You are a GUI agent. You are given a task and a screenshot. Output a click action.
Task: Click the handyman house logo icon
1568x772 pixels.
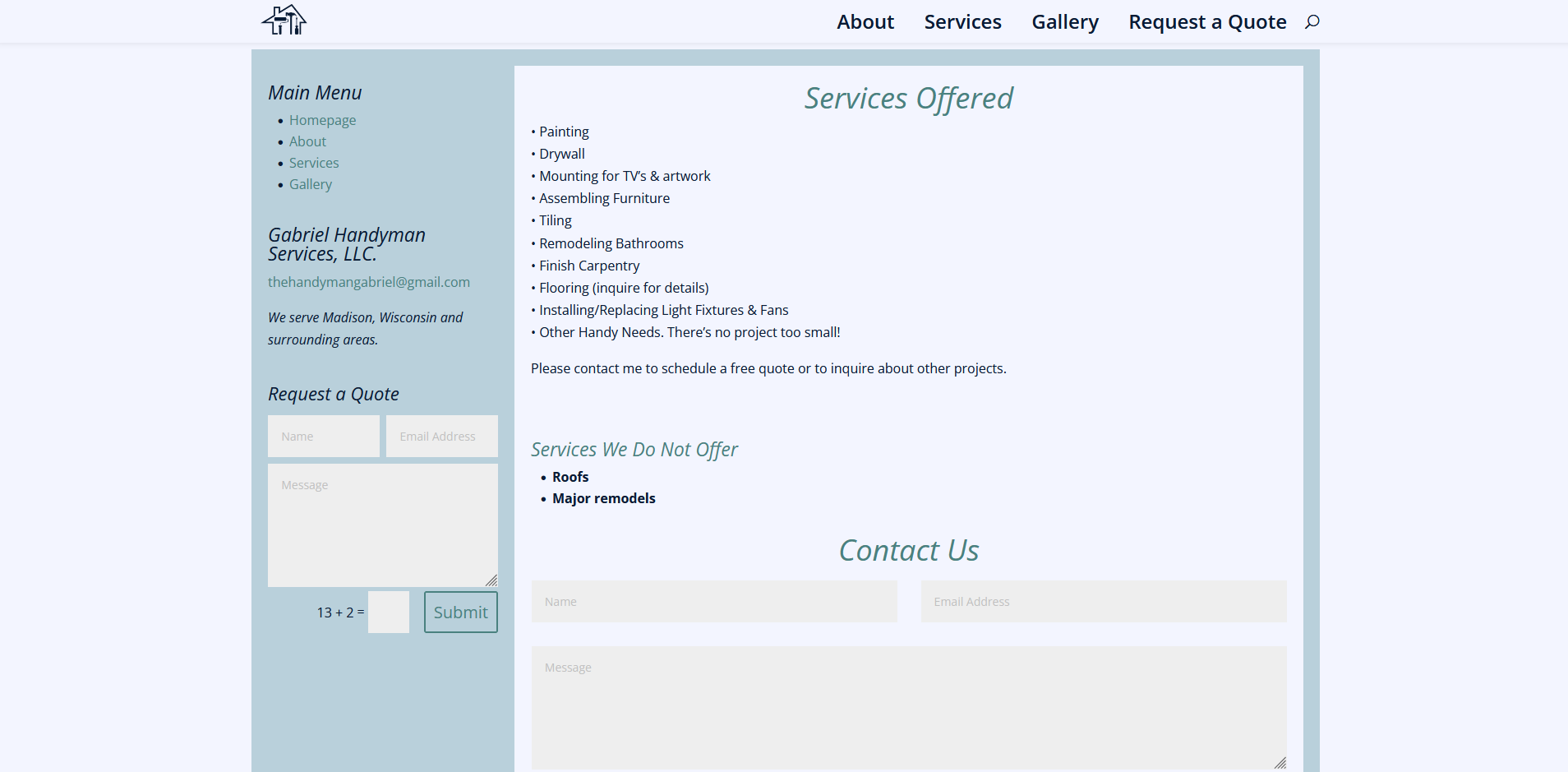[x=284, y=21]
